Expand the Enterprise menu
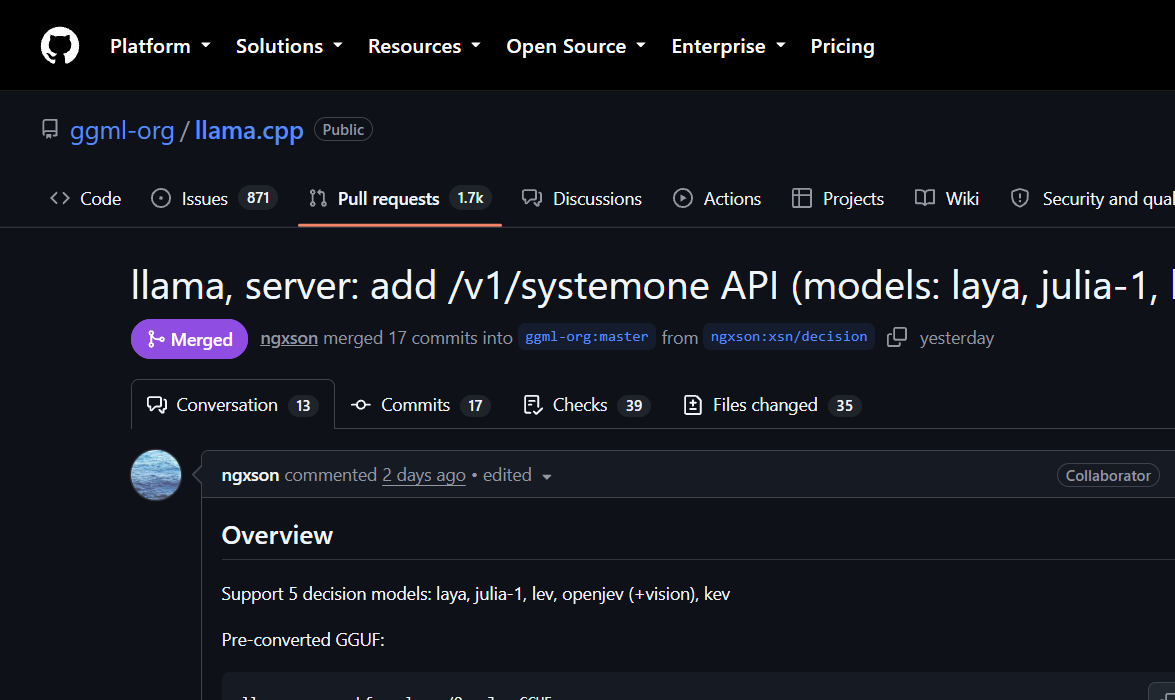The width and height of the screenshot is (1175, 700). click(728, 46)
